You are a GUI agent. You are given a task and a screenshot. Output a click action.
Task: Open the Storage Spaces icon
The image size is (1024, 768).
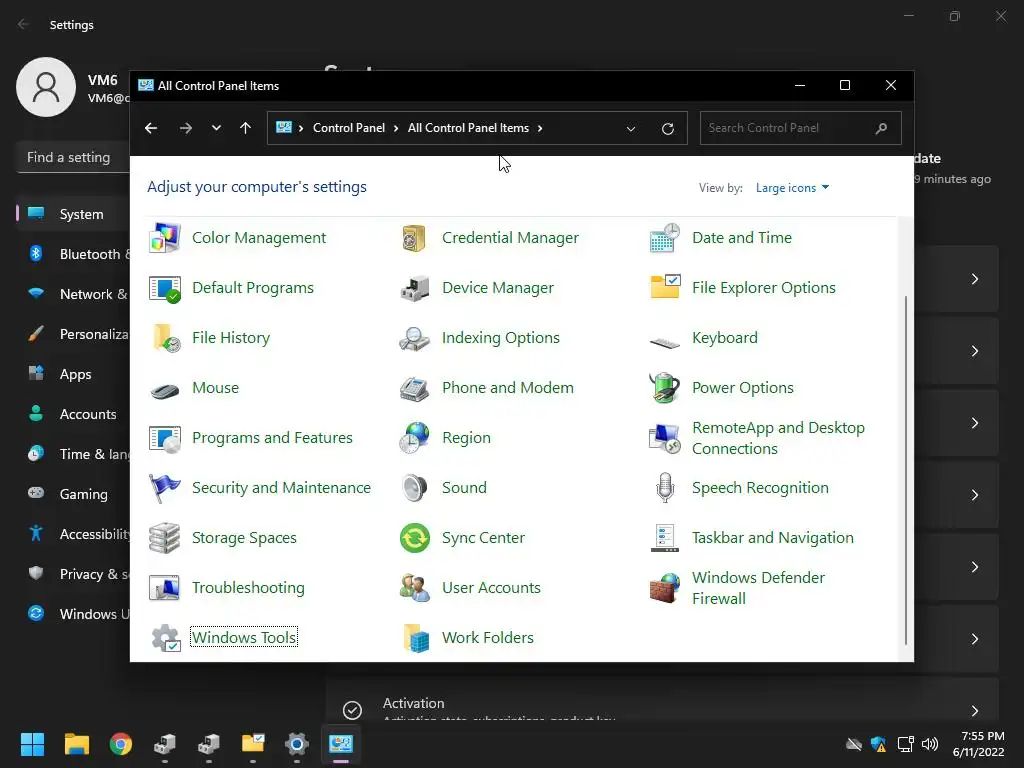click(x=165, y=538)
